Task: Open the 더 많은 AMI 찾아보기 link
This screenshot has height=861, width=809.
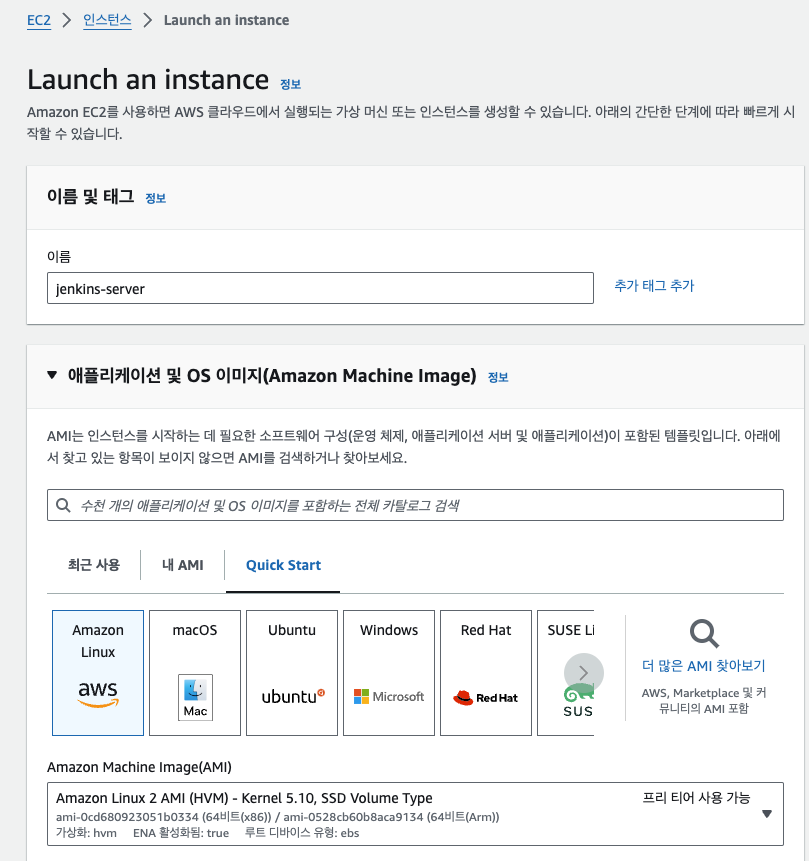Action: (x=704, y=666)
